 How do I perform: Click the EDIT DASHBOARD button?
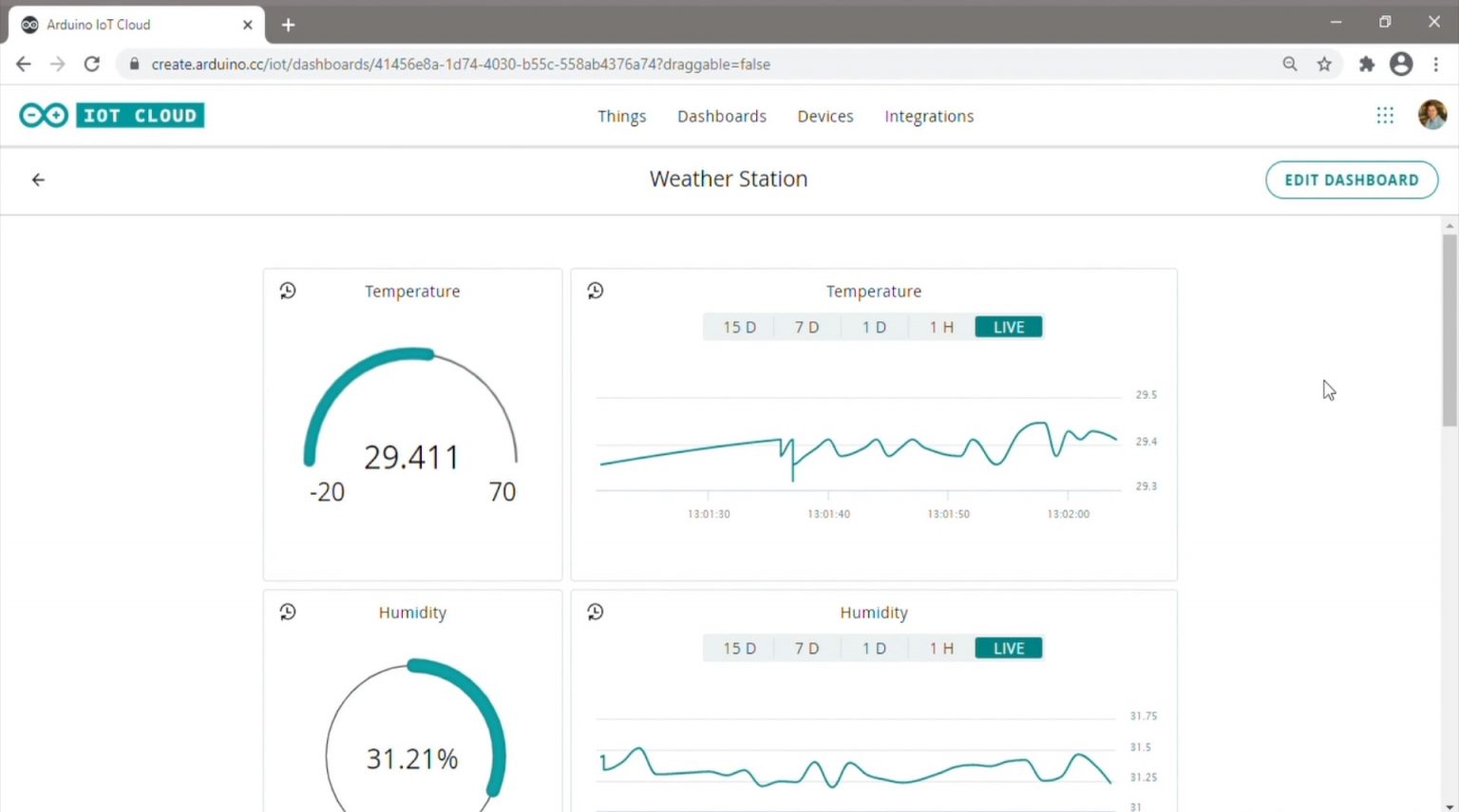click(1351, 179)
